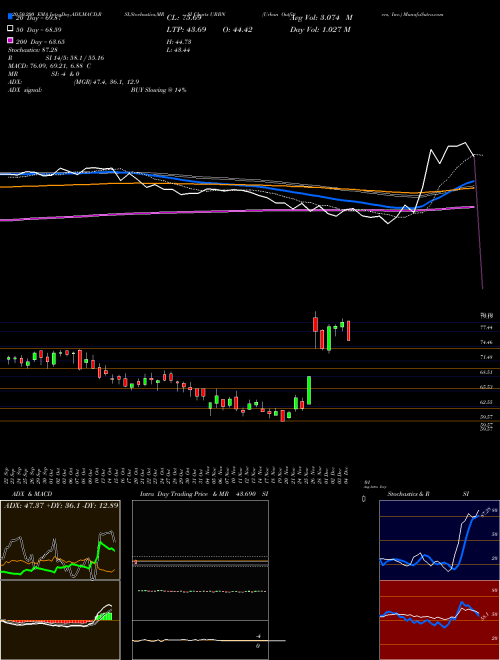Click the 74.46 price axis label
The image size is (500, 660).
(487, 342)
